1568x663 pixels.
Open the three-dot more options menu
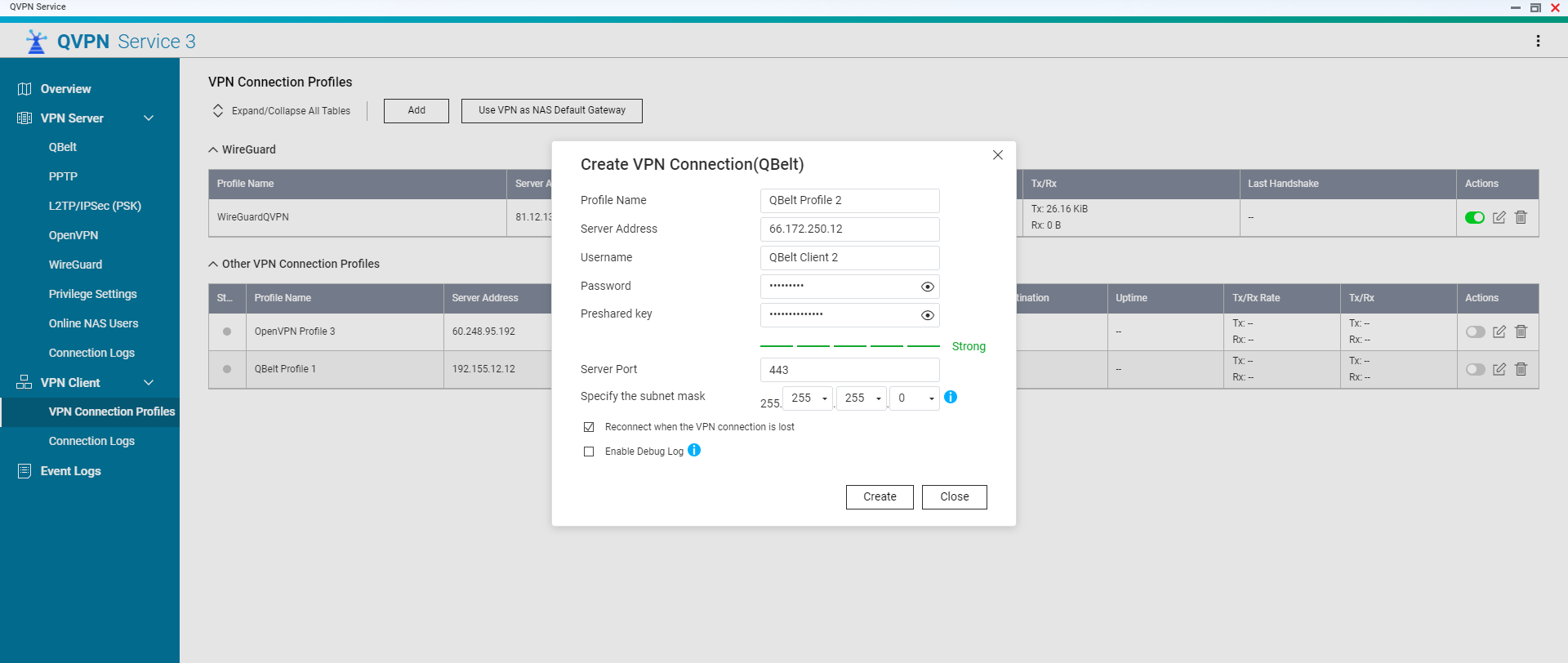1538,41
